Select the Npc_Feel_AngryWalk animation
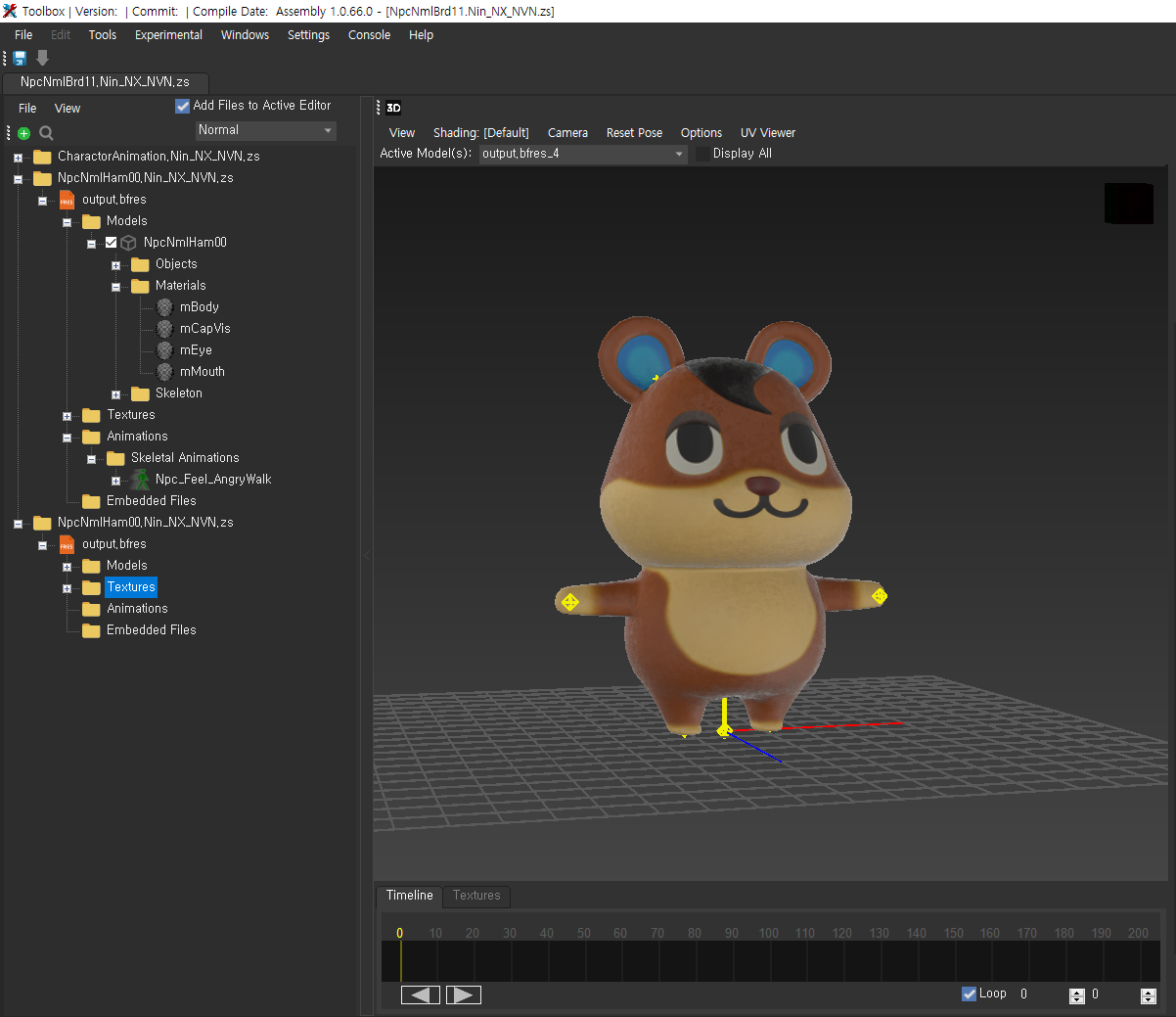1176x1017 pixels. (x=213, y=480)
